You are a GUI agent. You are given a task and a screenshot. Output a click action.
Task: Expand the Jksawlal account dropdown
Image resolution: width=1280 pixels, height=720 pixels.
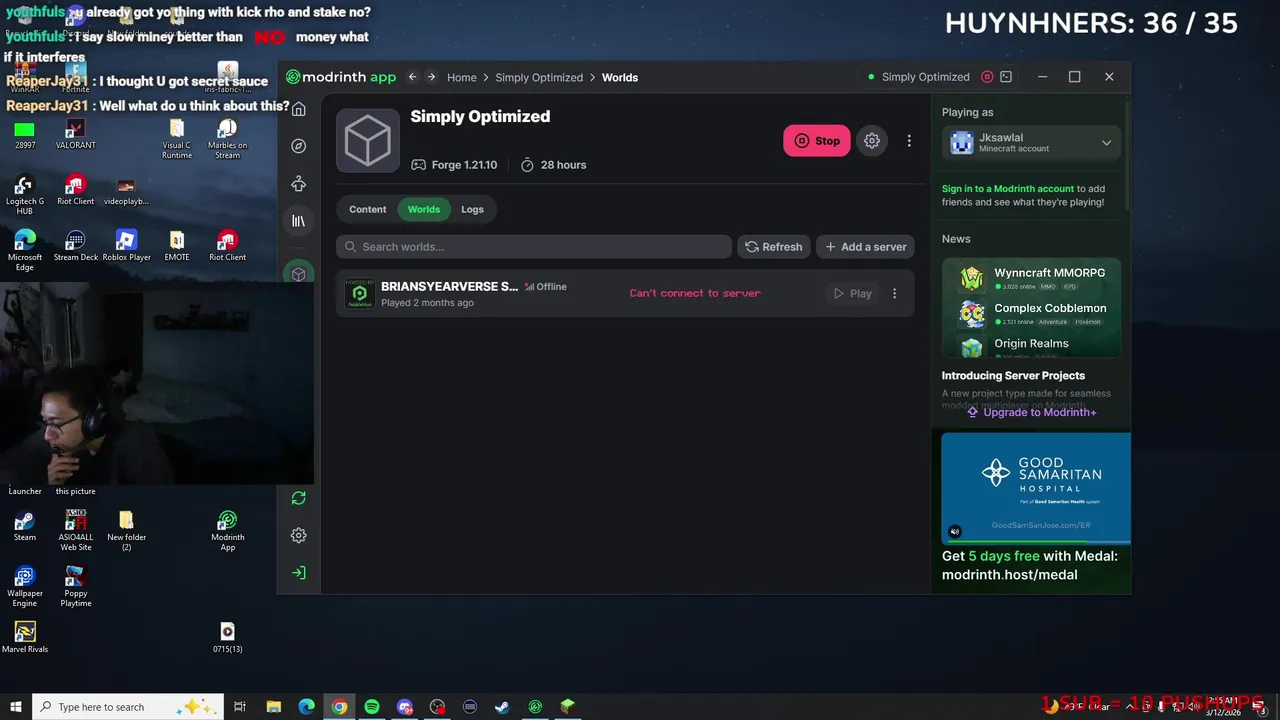1031,143
